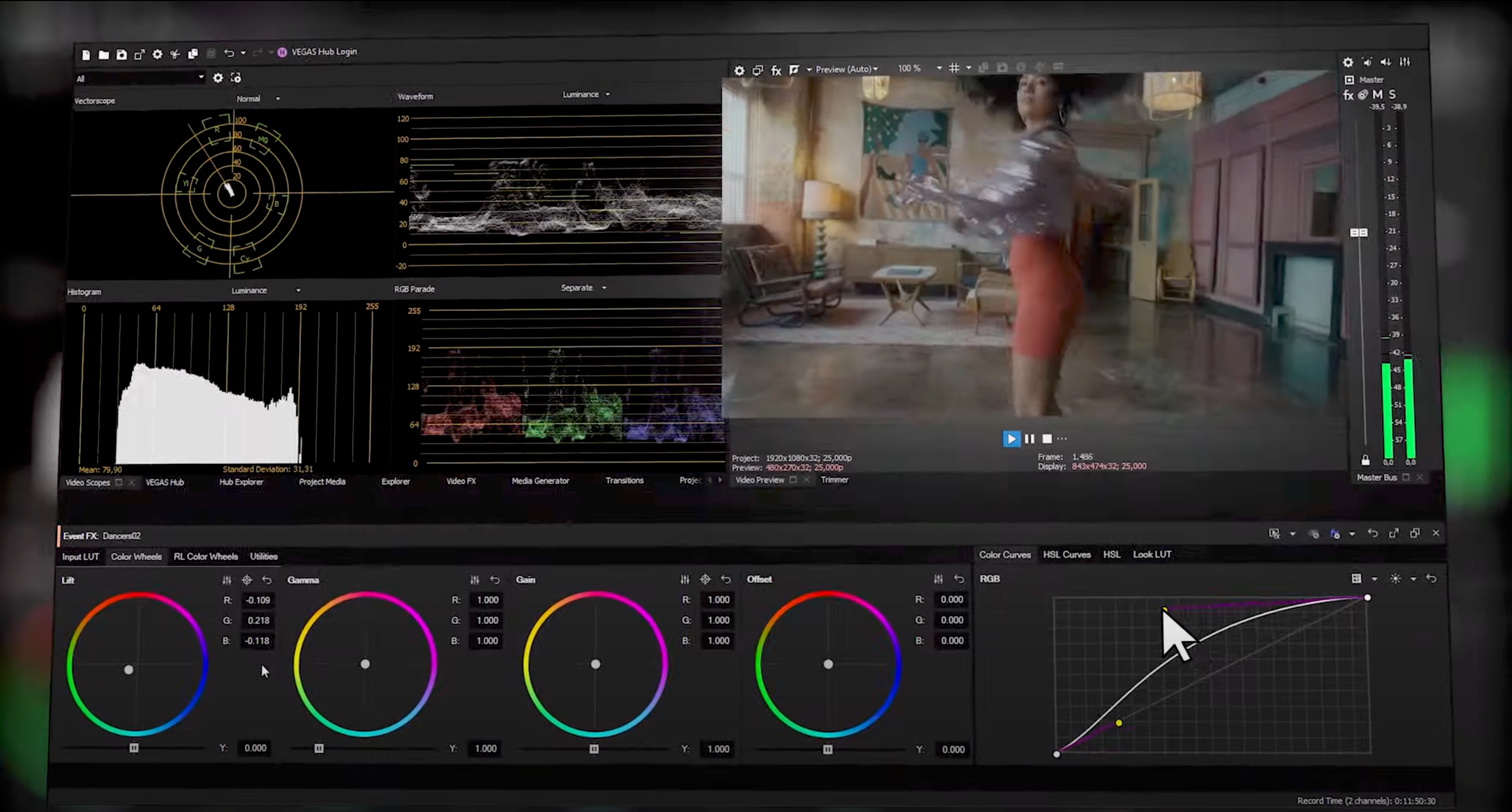Screen dimensions: 1512x812
Task: Toggle Master bus Solo S button
Action: pyautogui.click(x=1392, y=95)
